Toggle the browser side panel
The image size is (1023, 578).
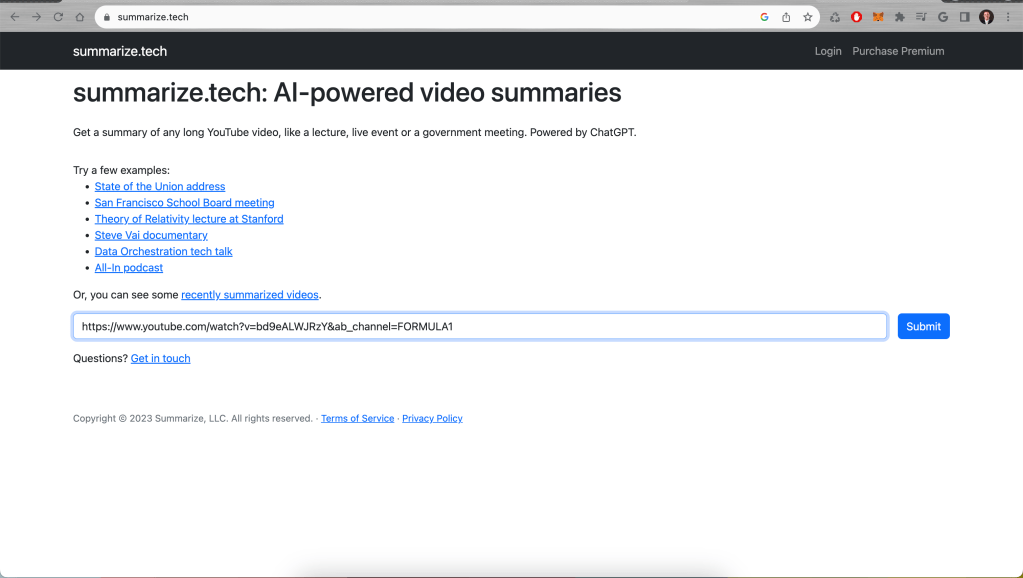click(x=965, y=17)
